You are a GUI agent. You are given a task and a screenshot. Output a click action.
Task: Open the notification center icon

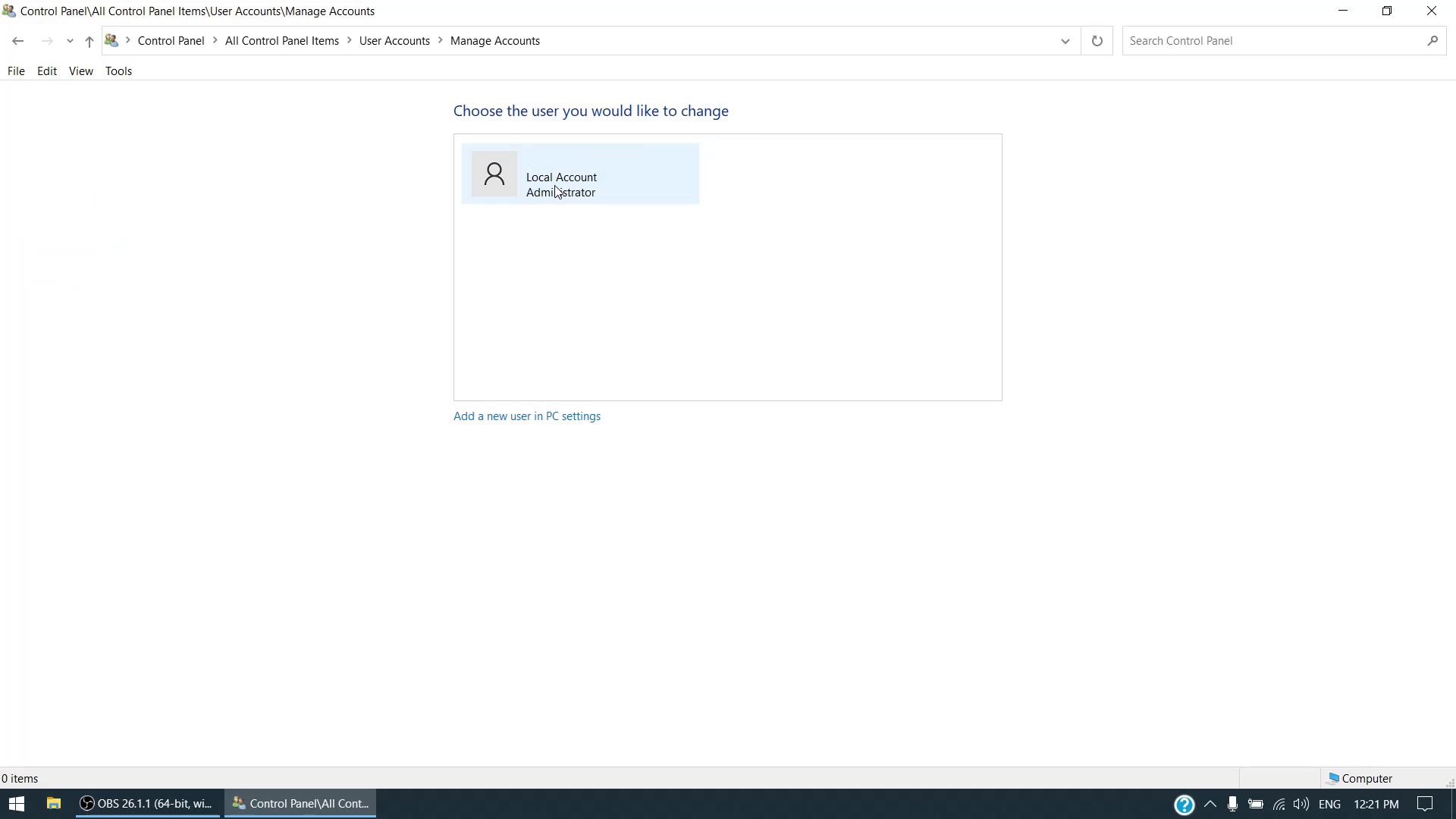click(x=1425, y=804)
